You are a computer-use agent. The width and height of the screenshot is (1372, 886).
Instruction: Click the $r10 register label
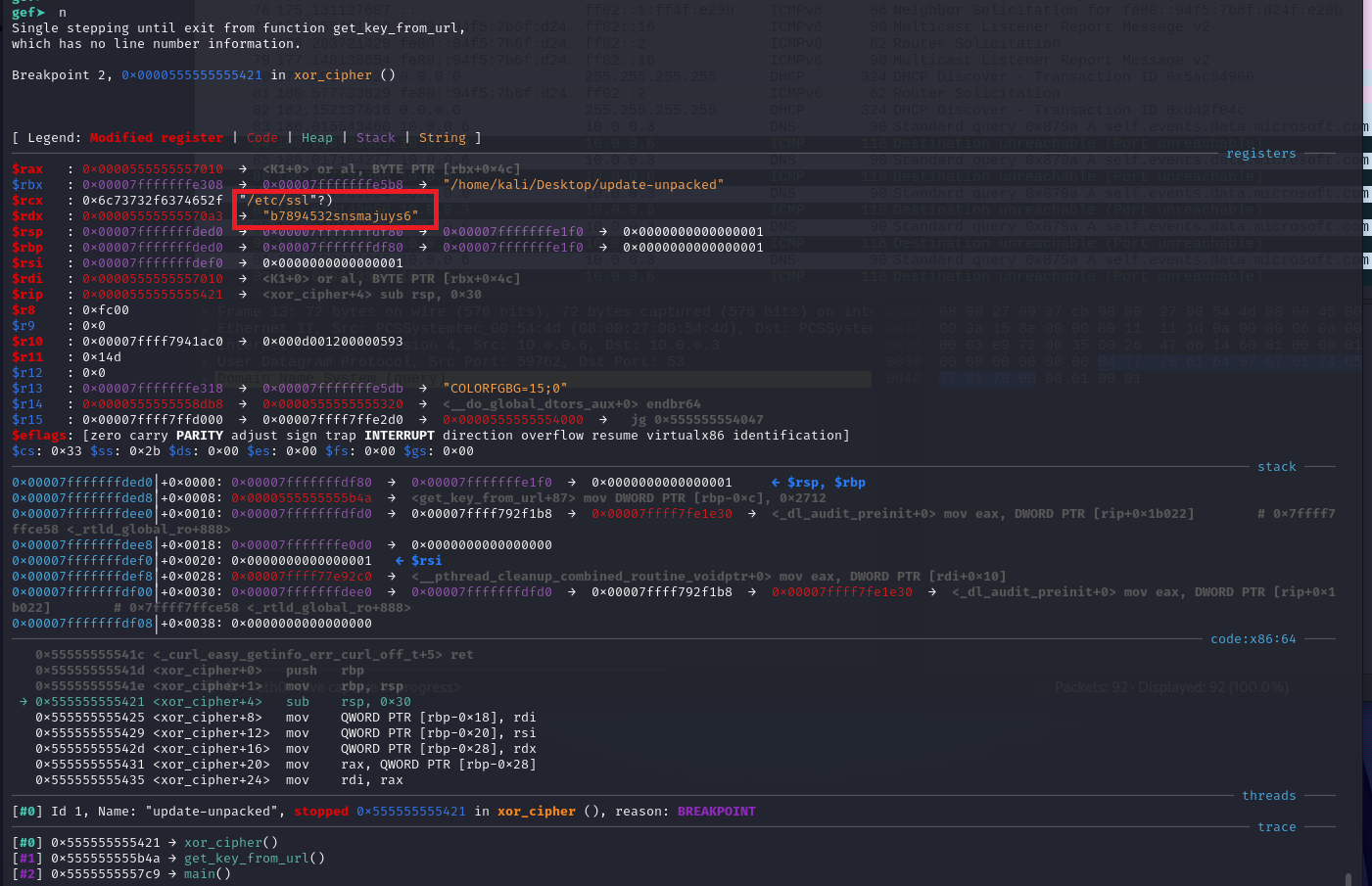27,342
